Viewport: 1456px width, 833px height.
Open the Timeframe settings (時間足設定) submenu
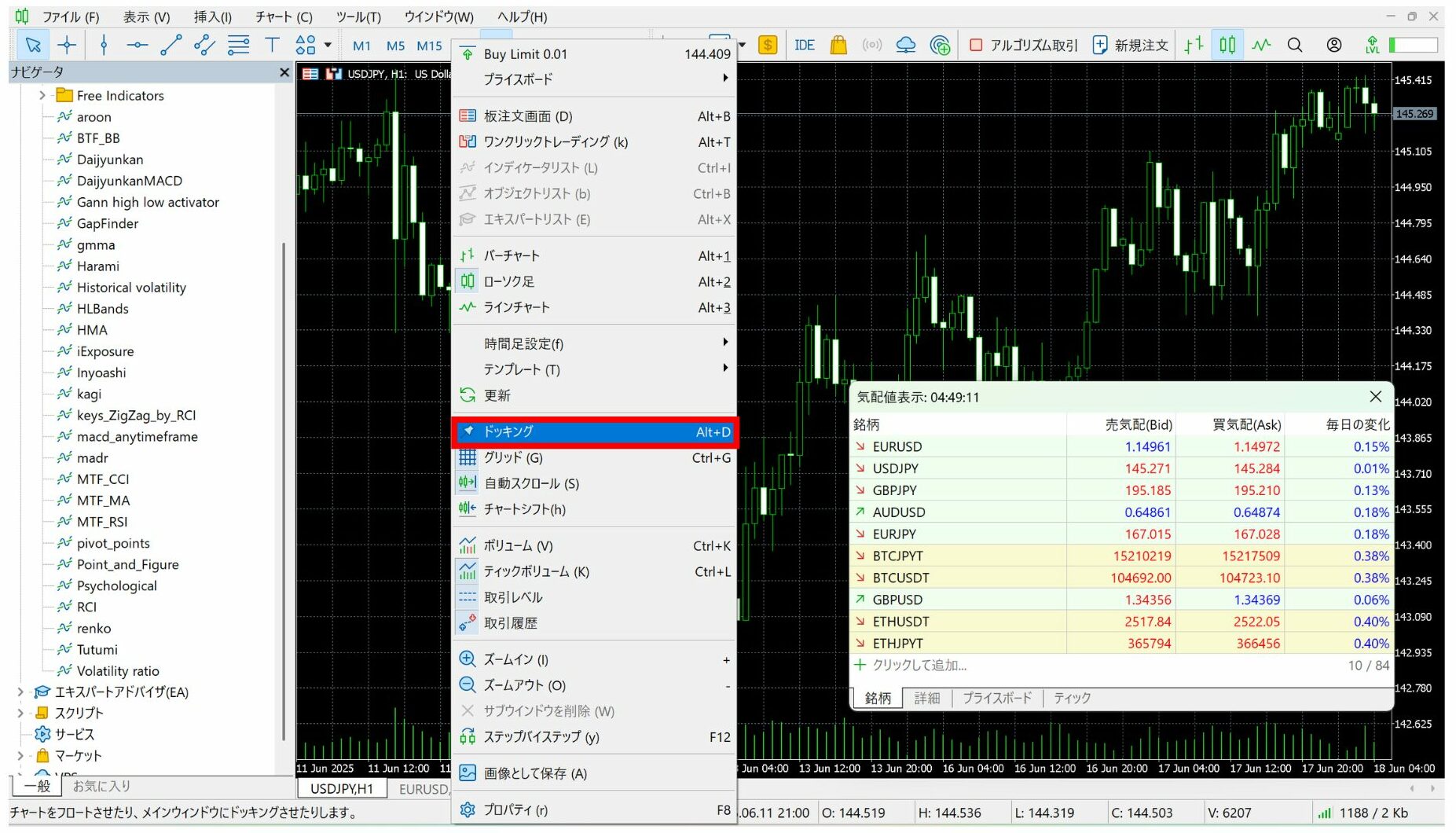point(523,343)
